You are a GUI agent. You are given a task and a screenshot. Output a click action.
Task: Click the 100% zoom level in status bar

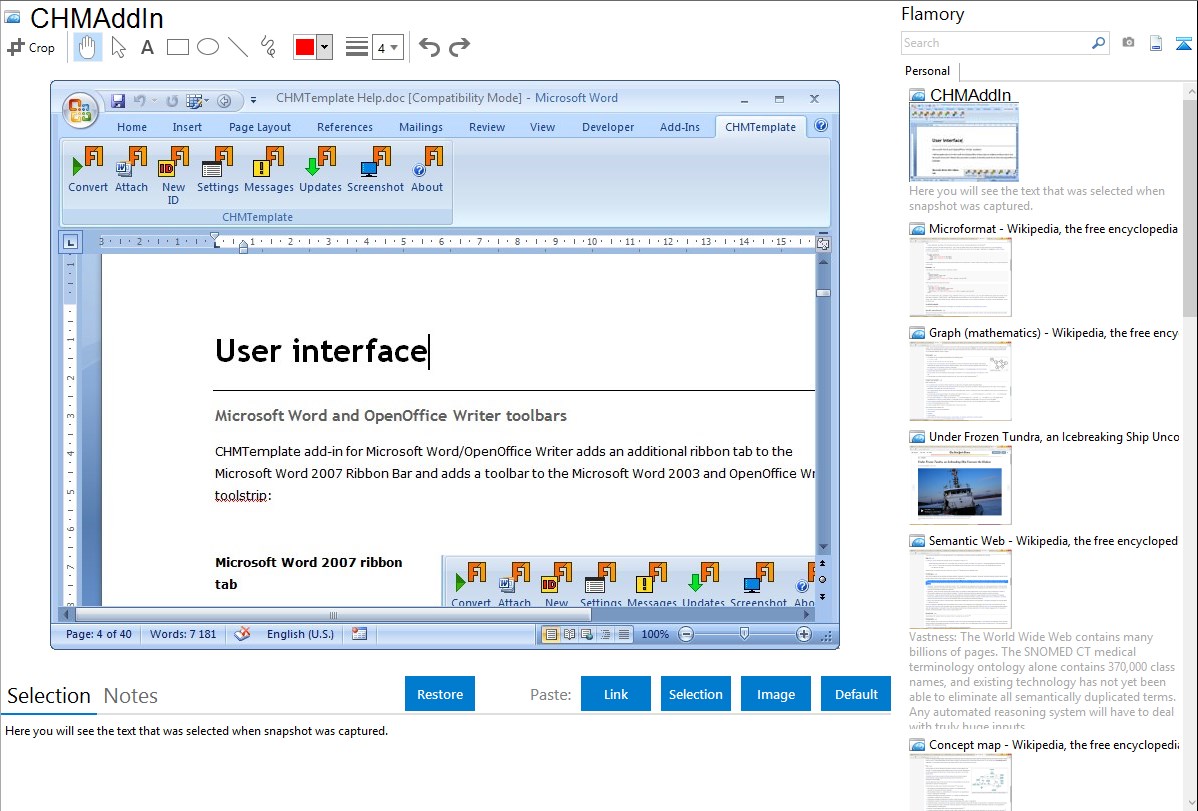tap(655, 634)
